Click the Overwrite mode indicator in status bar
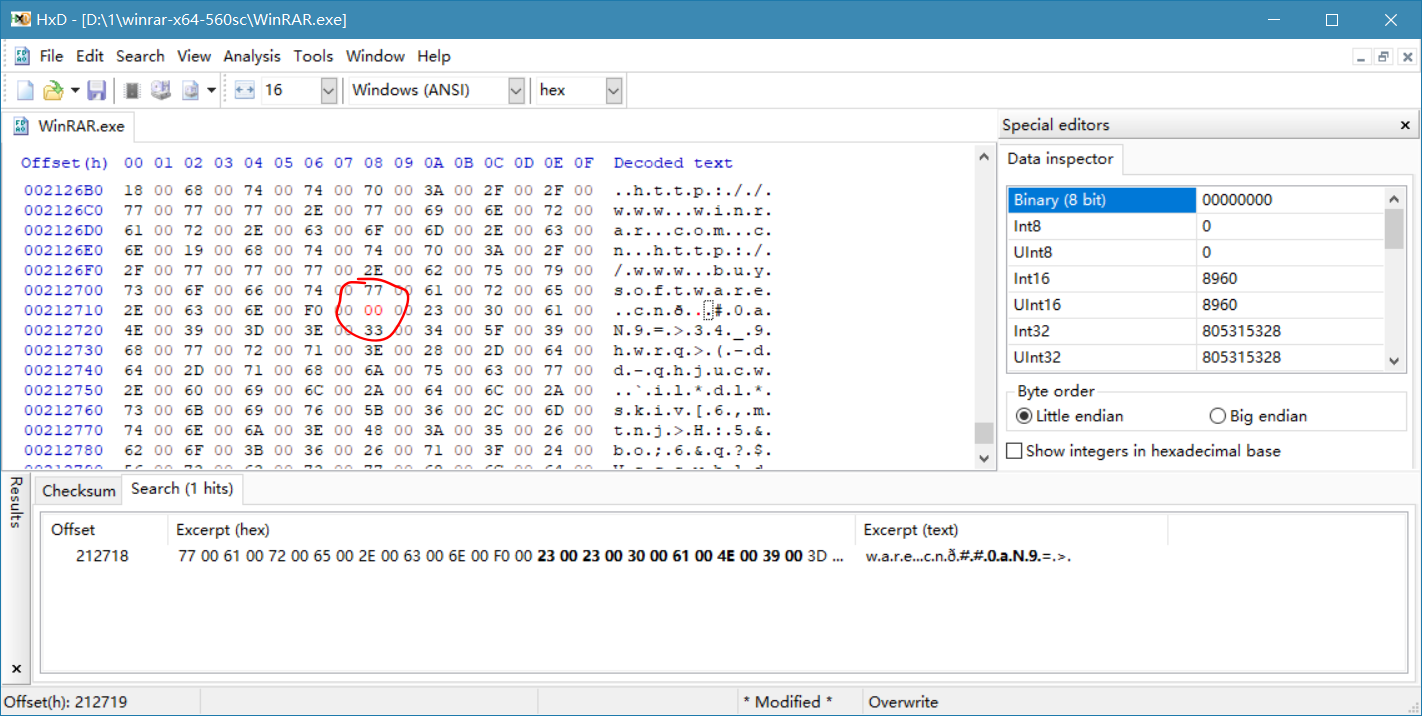 904,702
